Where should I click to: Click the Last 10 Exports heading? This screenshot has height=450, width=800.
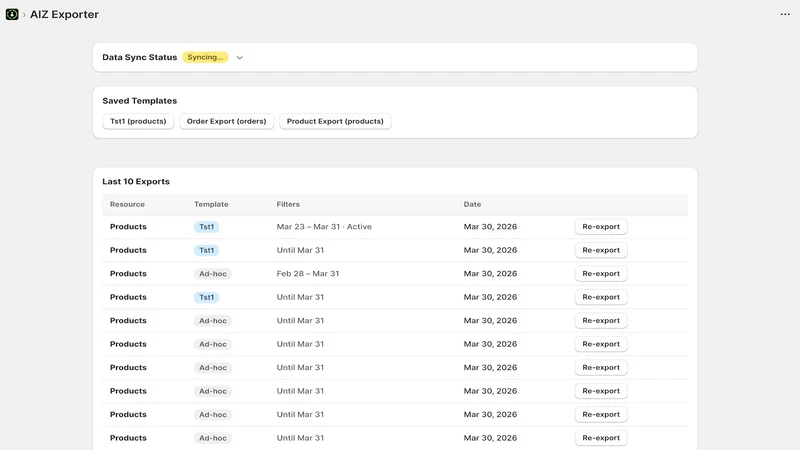click(136, 182)
